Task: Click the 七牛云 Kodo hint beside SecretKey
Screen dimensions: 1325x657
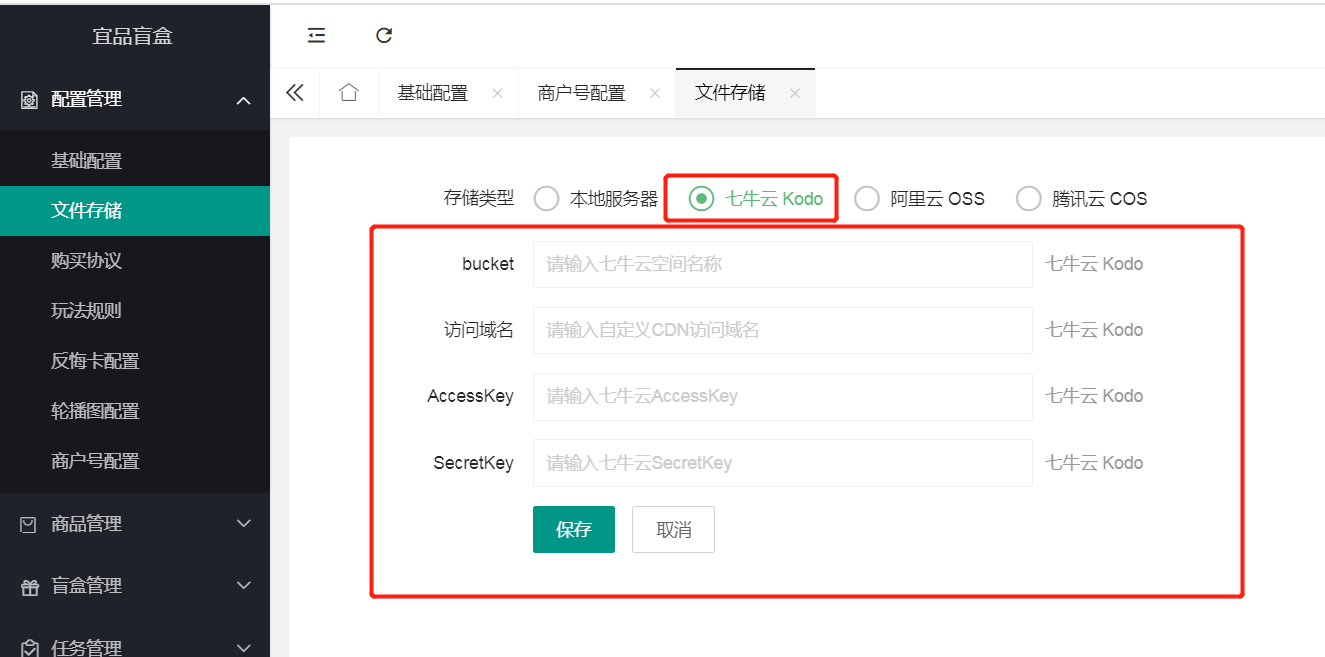Action: (1094, 463)
